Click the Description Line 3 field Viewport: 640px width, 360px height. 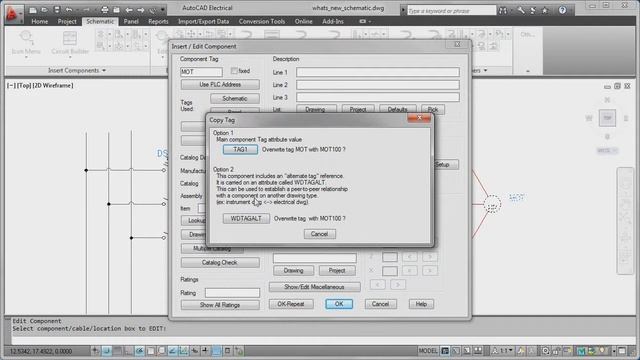tap(378, 98)
